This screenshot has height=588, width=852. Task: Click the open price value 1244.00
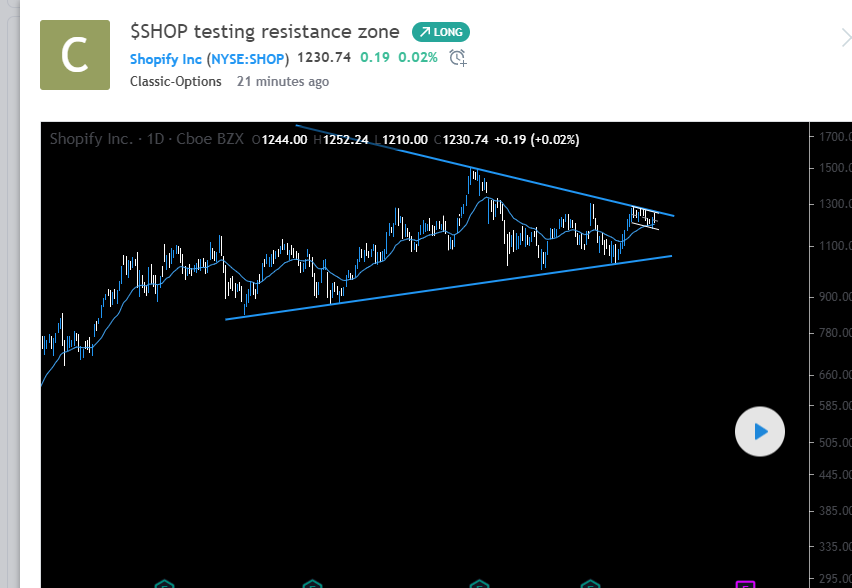(x=284, y=140)
